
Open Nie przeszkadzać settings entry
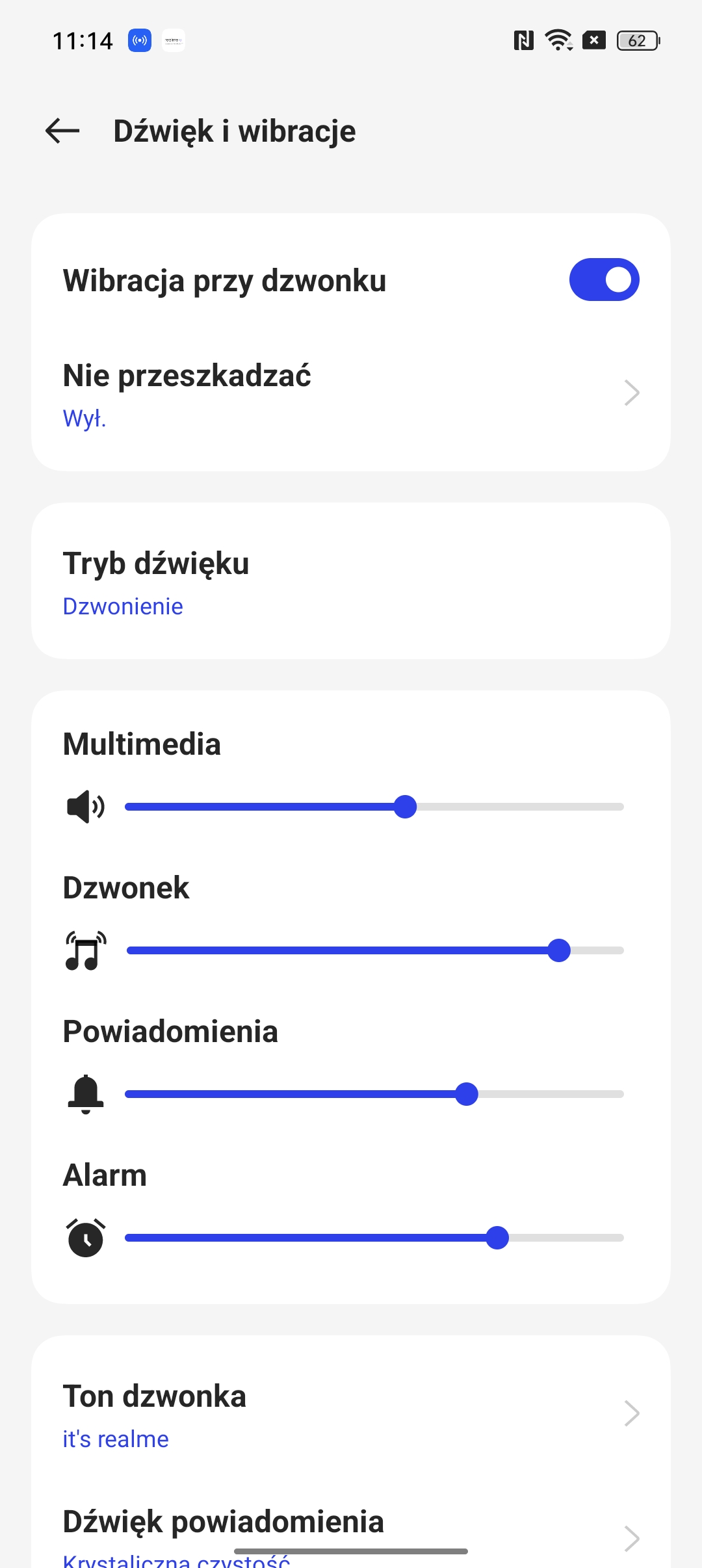[x=351, y=393]
